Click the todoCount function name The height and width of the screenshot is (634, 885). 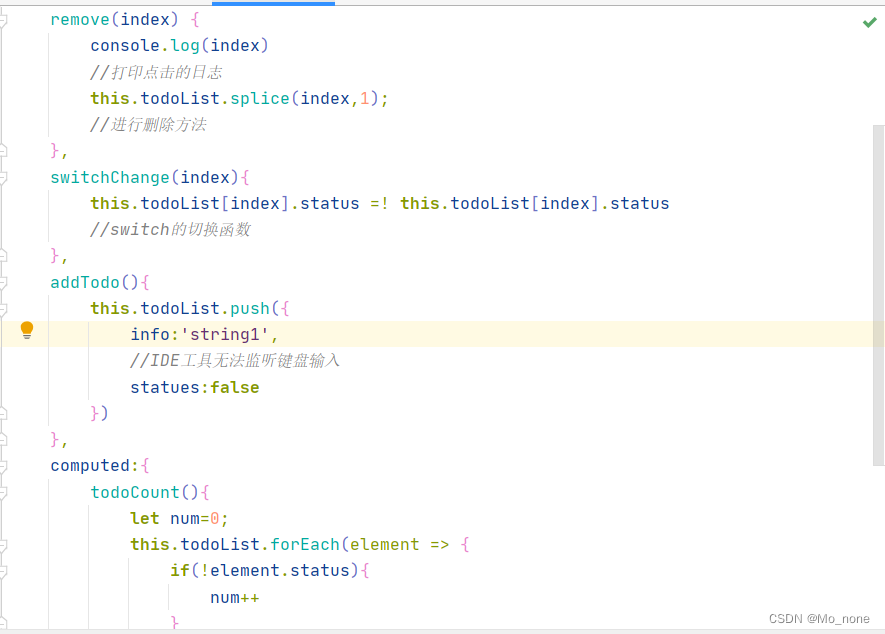135,492
